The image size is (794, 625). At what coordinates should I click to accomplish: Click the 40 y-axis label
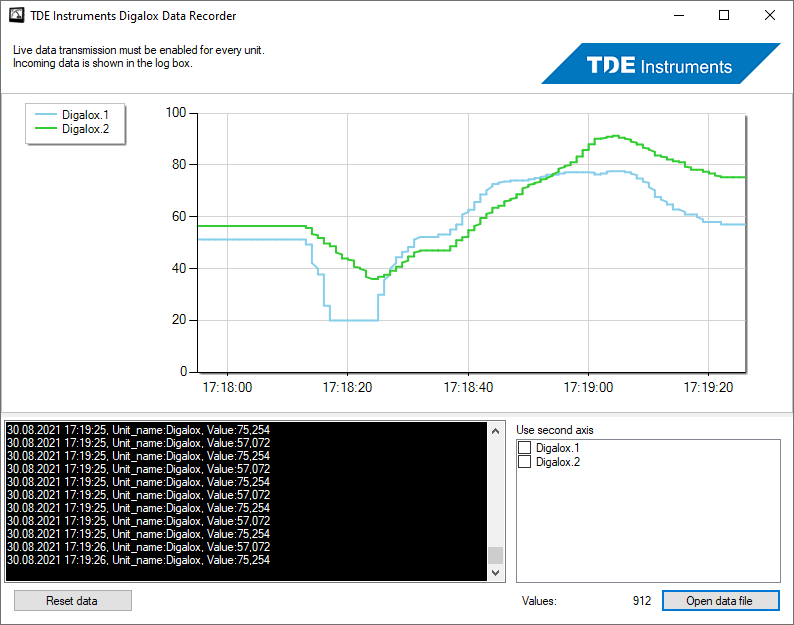179,268
